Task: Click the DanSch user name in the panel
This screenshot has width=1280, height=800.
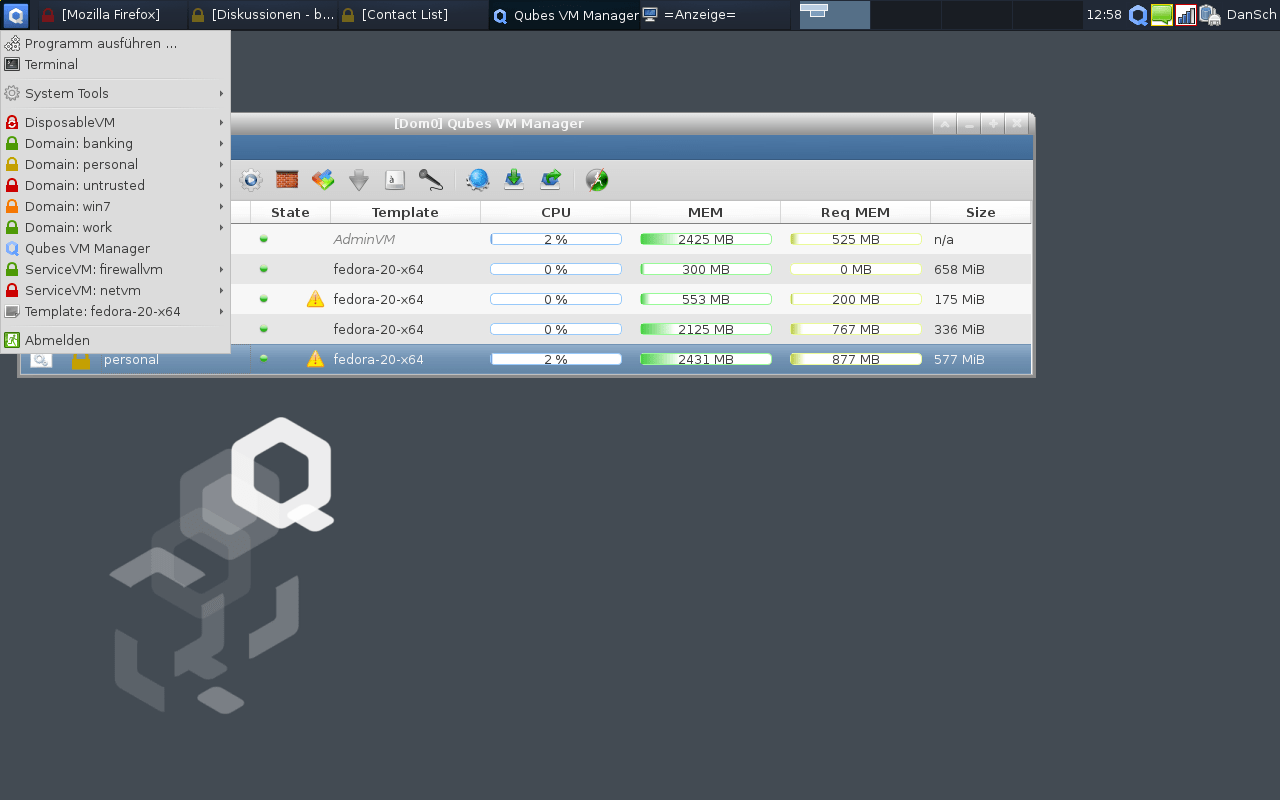Action: pyautogui.click(x=1251, y=15)
